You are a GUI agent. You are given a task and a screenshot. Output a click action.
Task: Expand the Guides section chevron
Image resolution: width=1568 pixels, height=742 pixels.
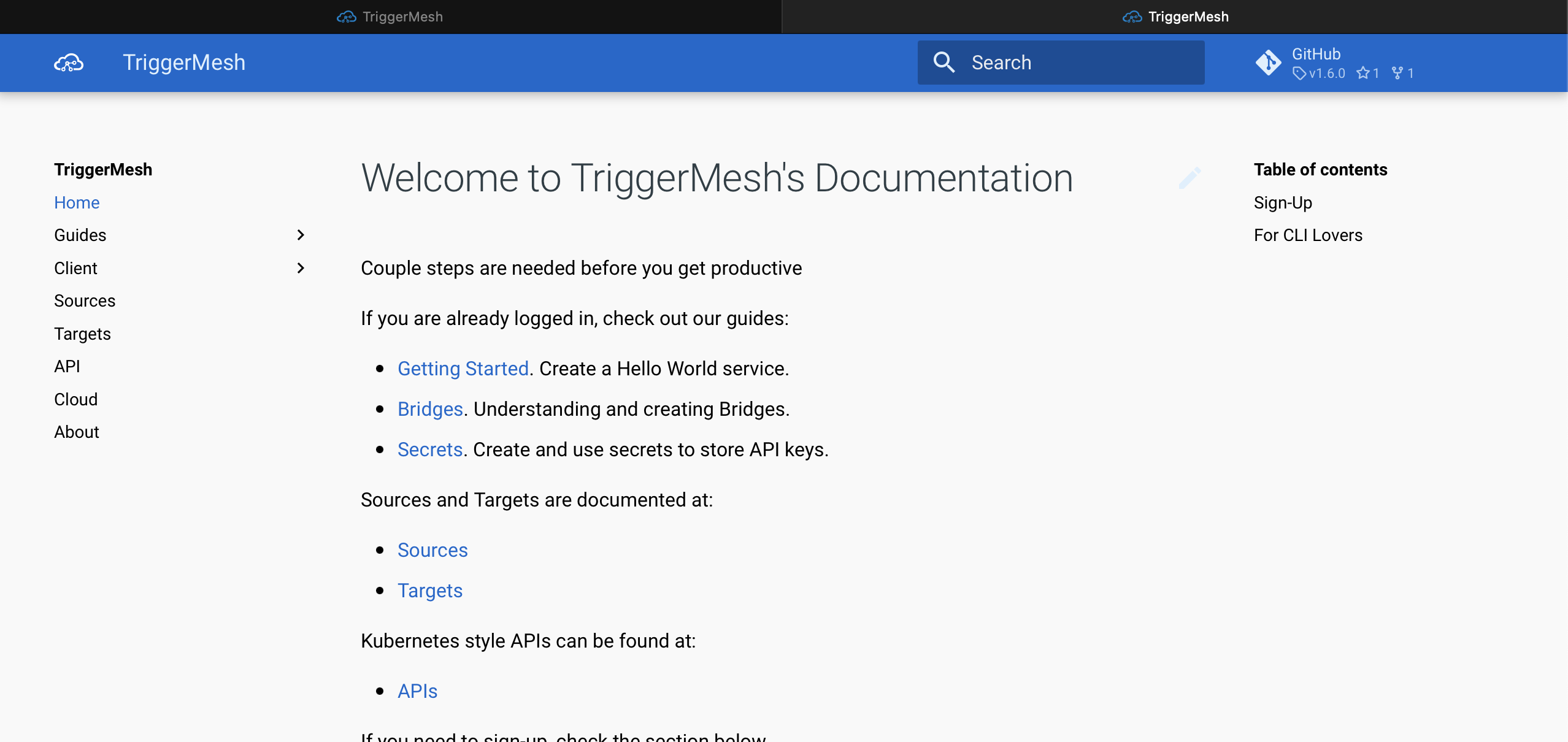pos(301,235)
